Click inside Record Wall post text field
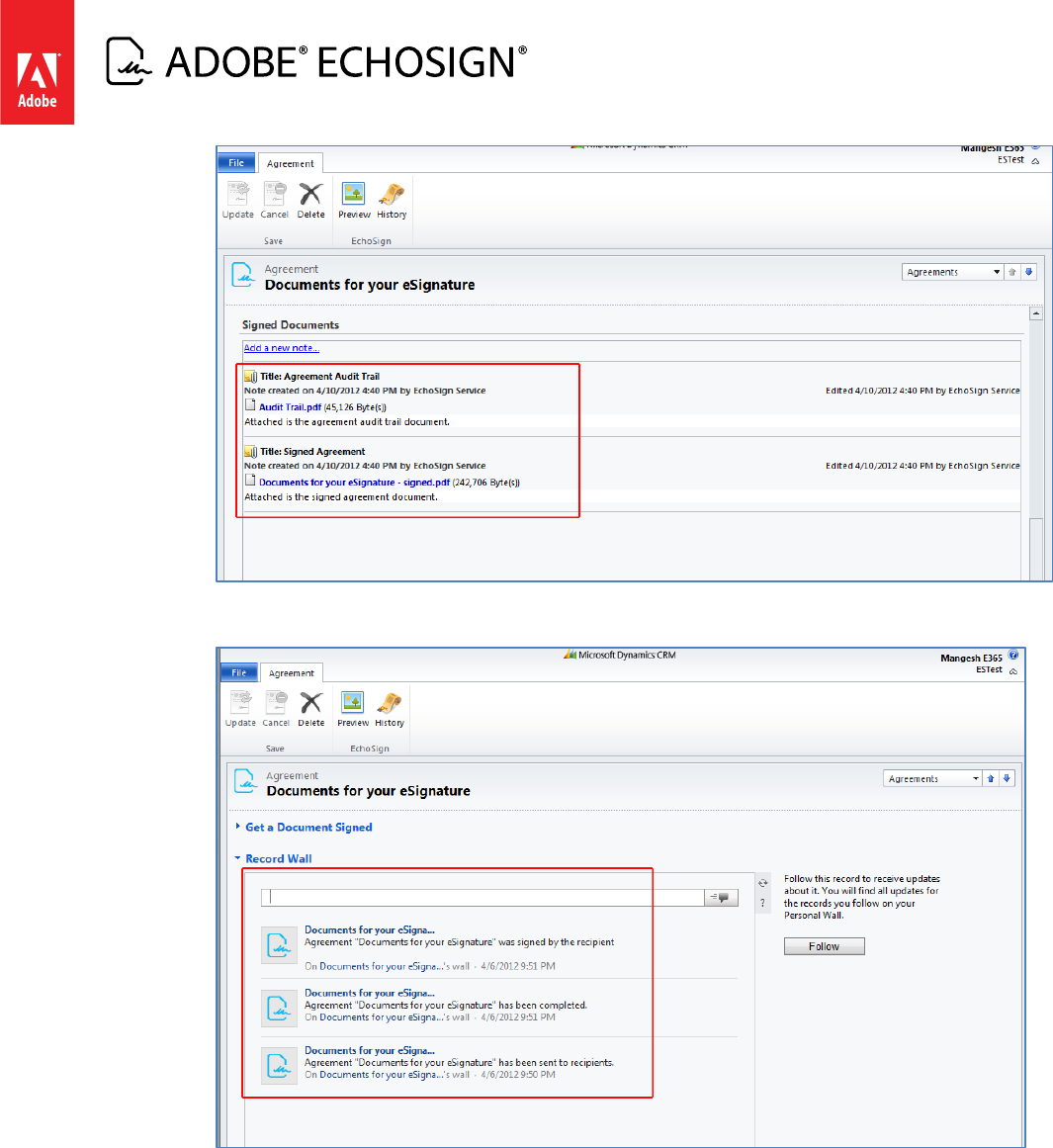This screenshot has width=1053, height=1148. [483, 898]
